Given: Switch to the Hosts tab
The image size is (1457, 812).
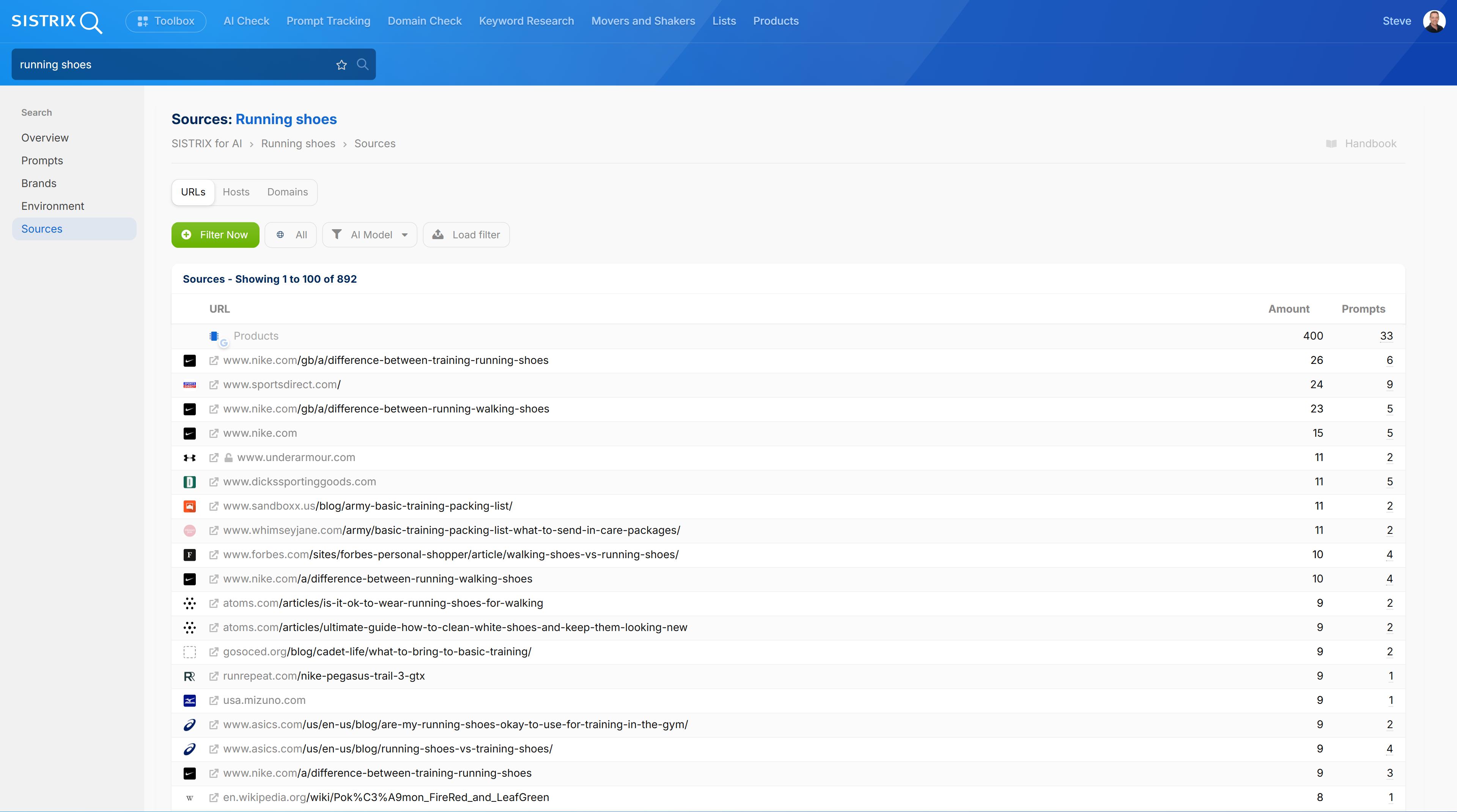Looking at the screenshot, I should (236, 192).
